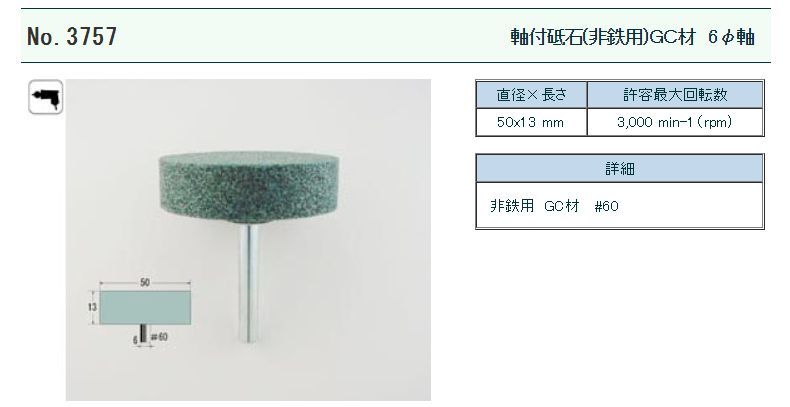Click the 50x13 mm size cell
The height and width of the screenshot is (407, 790).
point(532,122)
